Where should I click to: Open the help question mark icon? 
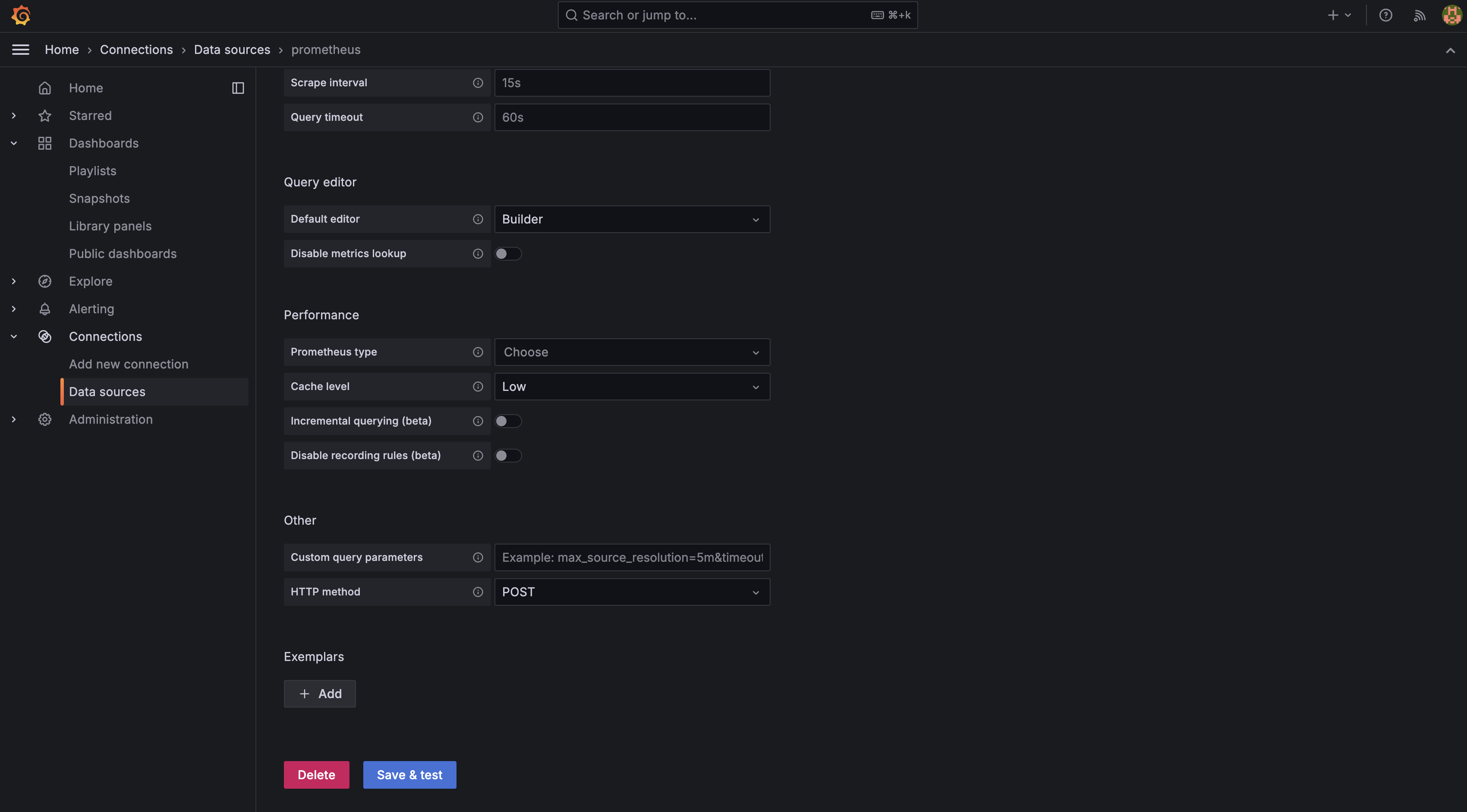(x=1385, y=16)
